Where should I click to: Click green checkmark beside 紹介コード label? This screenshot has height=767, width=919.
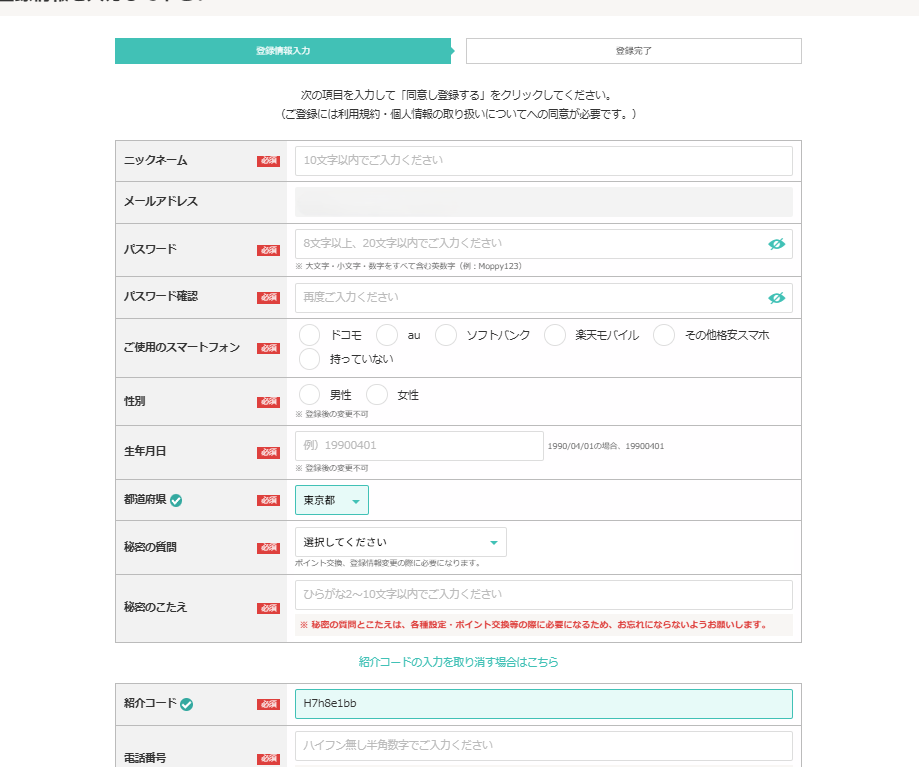[x=186, y=704]
